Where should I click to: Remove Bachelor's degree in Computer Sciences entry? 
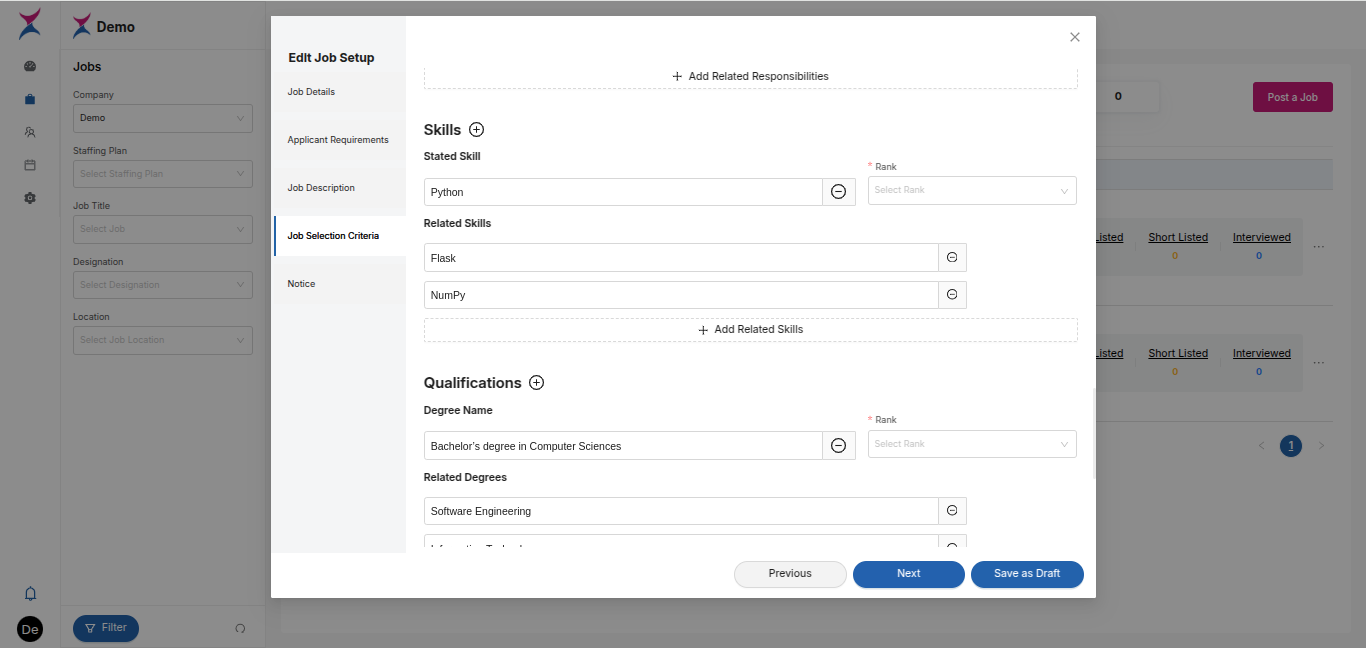(838, 446)
